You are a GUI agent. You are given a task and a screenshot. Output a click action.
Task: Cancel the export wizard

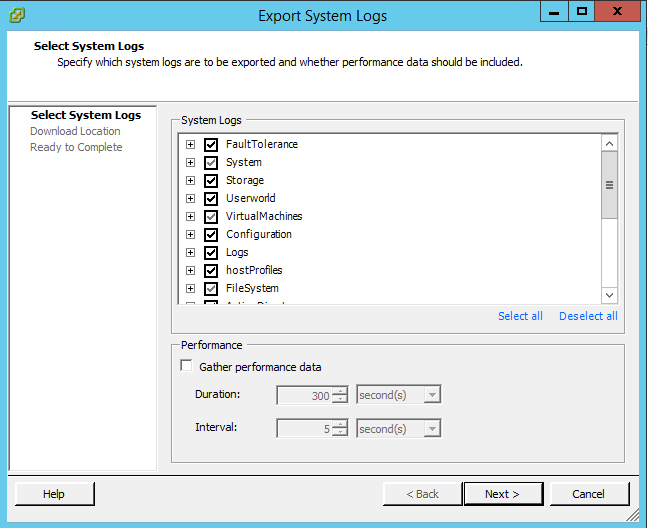(589, 494)
